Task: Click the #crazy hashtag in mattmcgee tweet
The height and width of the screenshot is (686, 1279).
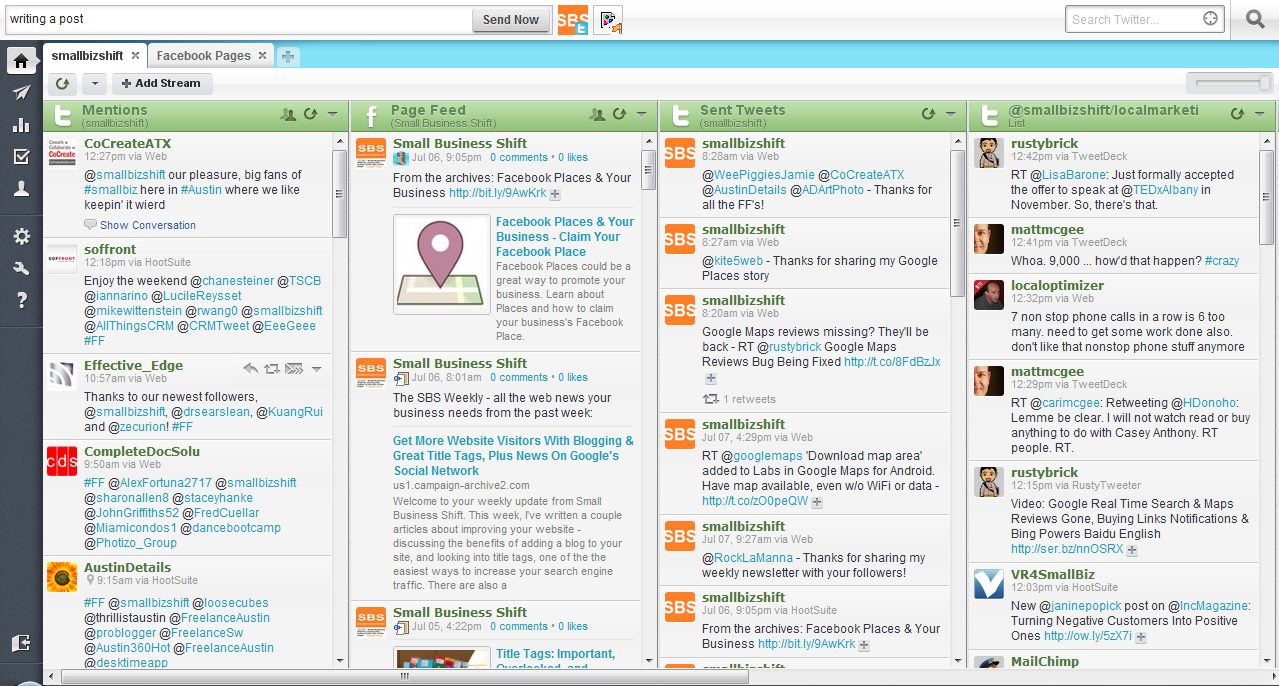Action: click(1222, 261)
